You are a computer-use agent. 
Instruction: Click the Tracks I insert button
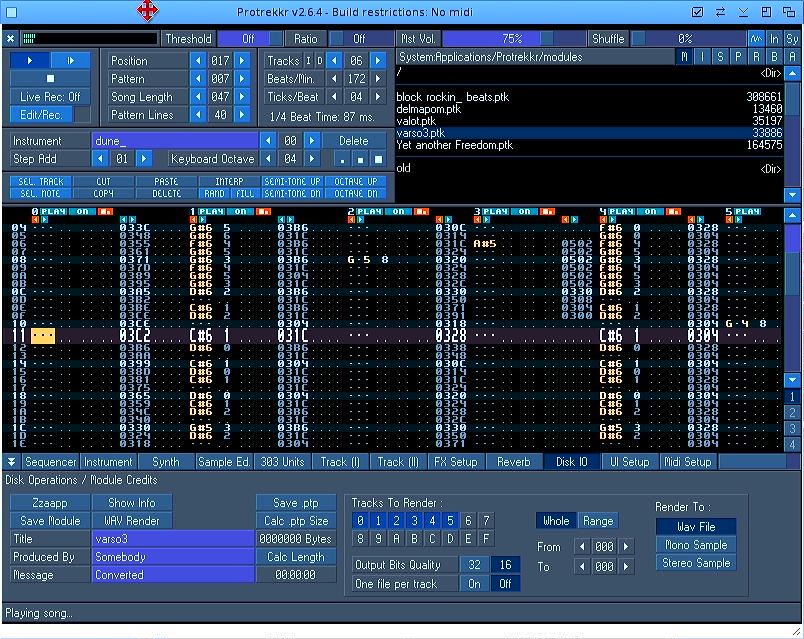tap(308, 61)
